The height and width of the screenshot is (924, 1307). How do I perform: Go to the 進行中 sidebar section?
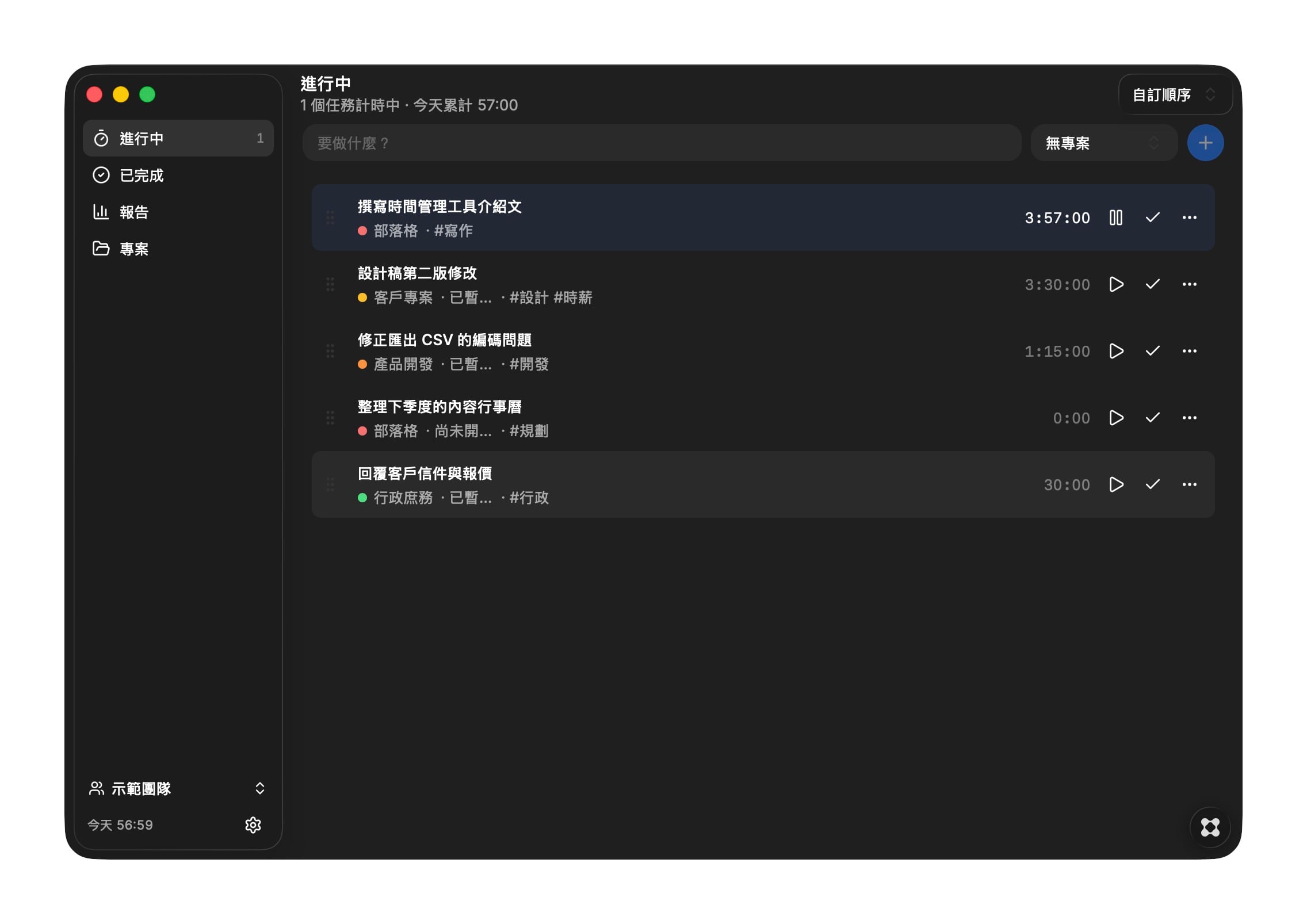178,138
